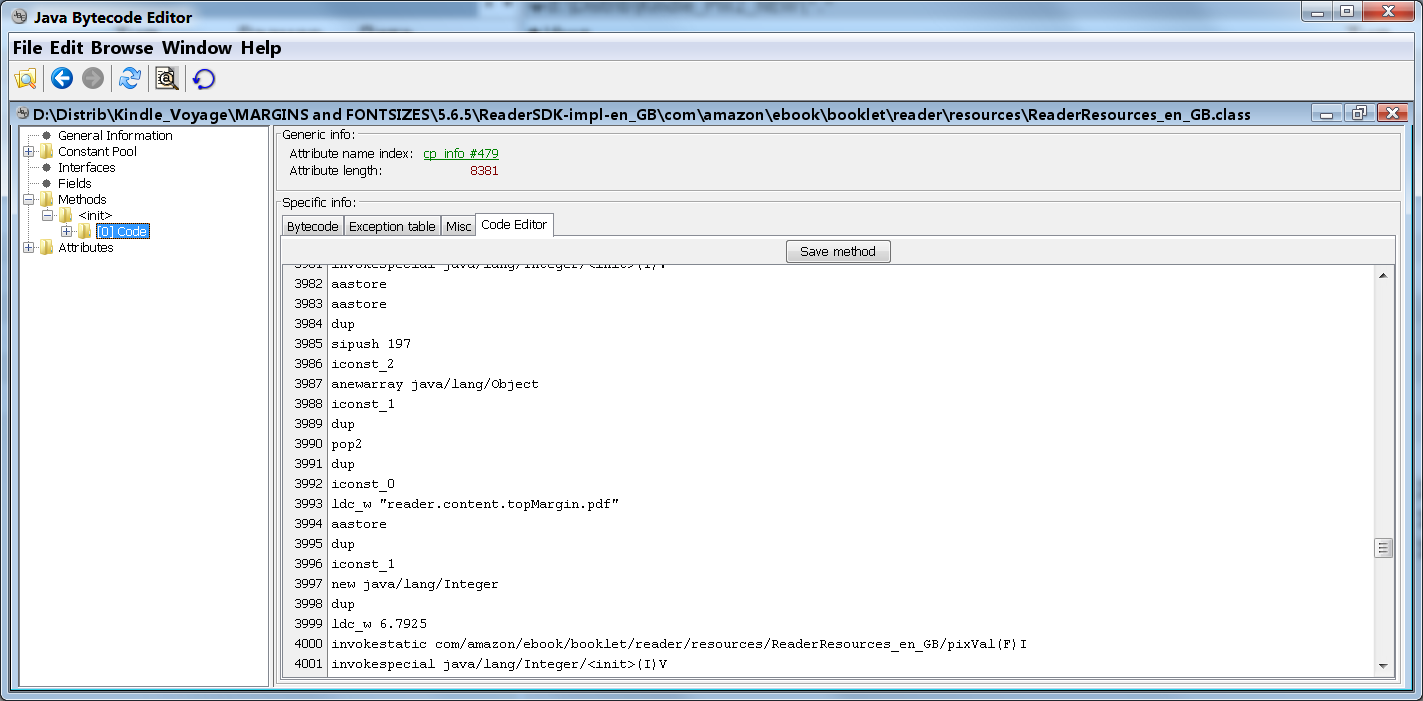Click the Methods folder icon

(x=46, y=199)
